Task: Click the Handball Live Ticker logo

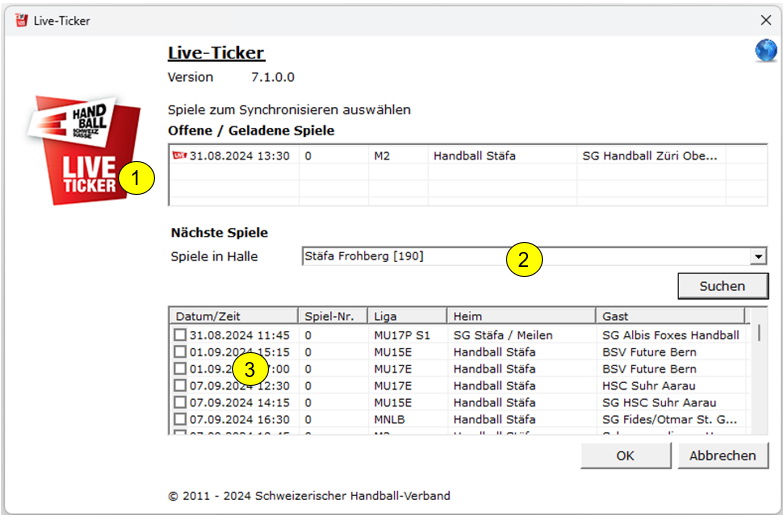Action: tap(83, 150)
